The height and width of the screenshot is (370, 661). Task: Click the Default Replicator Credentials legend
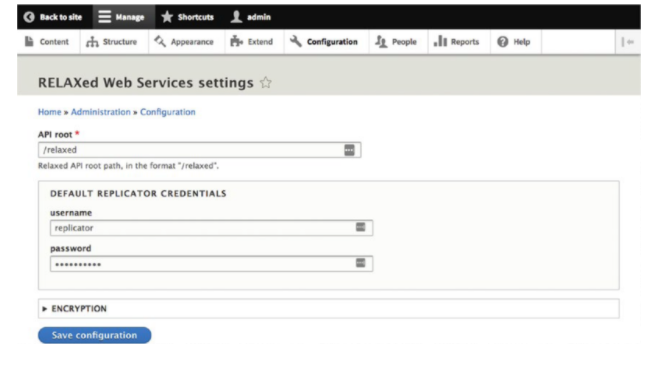(x=138, y=193)
